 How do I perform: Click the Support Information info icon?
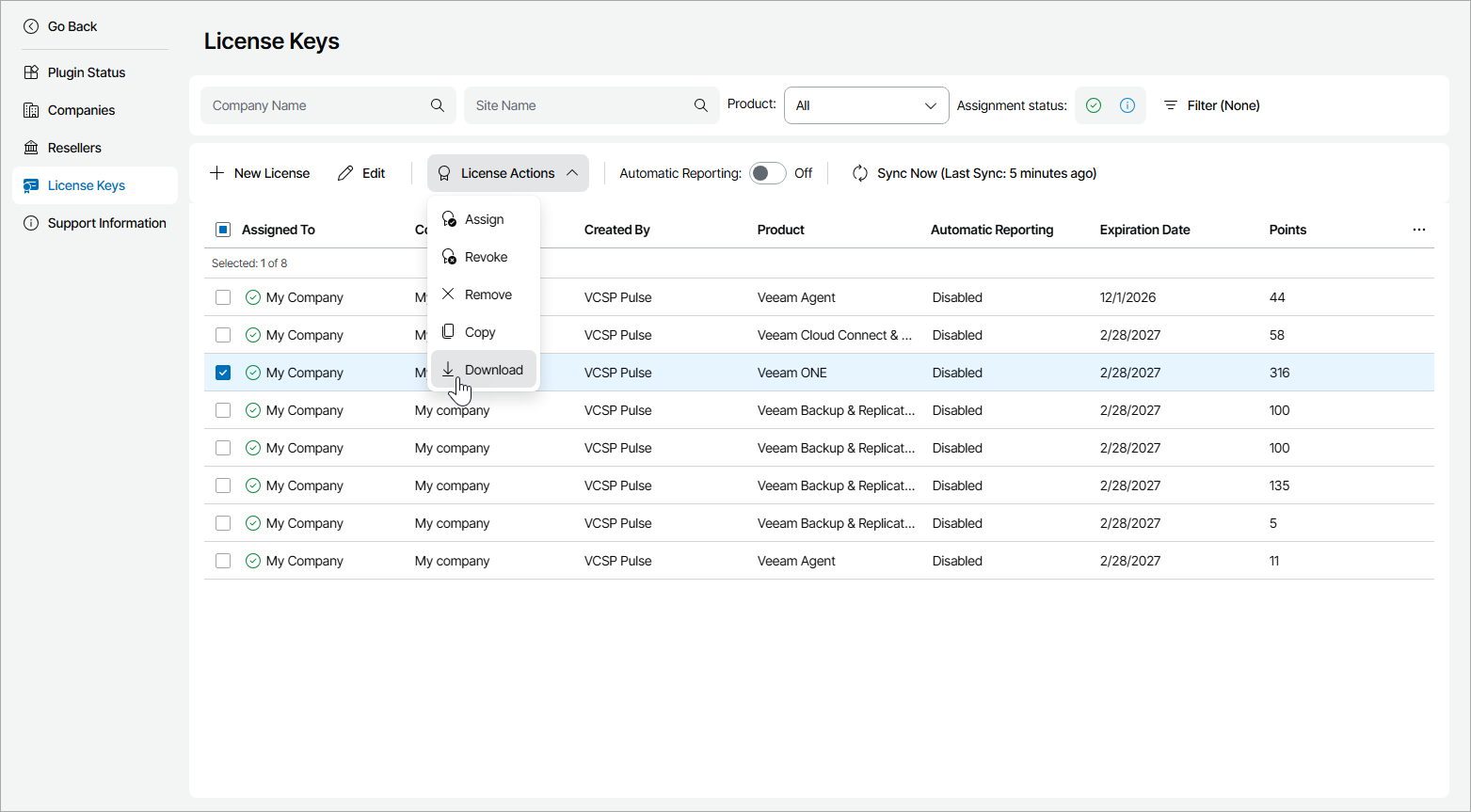[x=31, y=223]
